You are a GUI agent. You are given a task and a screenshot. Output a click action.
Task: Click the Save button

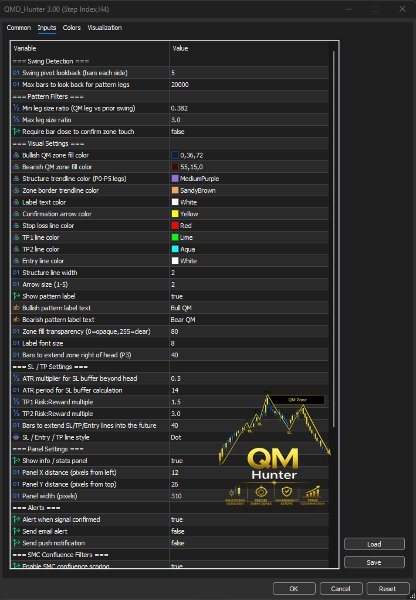[x=374, y=562]
